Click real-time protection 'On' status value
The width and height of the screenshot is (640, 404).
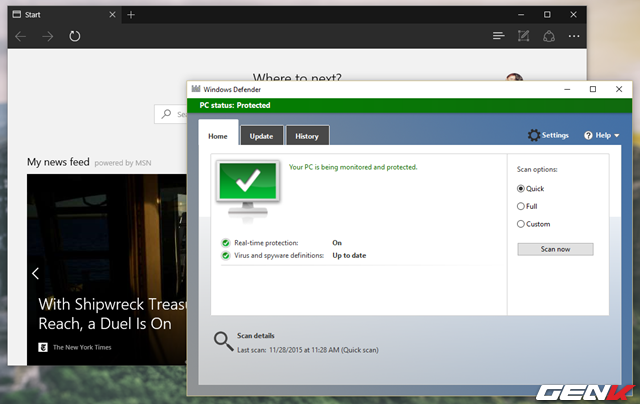(337, 243)
